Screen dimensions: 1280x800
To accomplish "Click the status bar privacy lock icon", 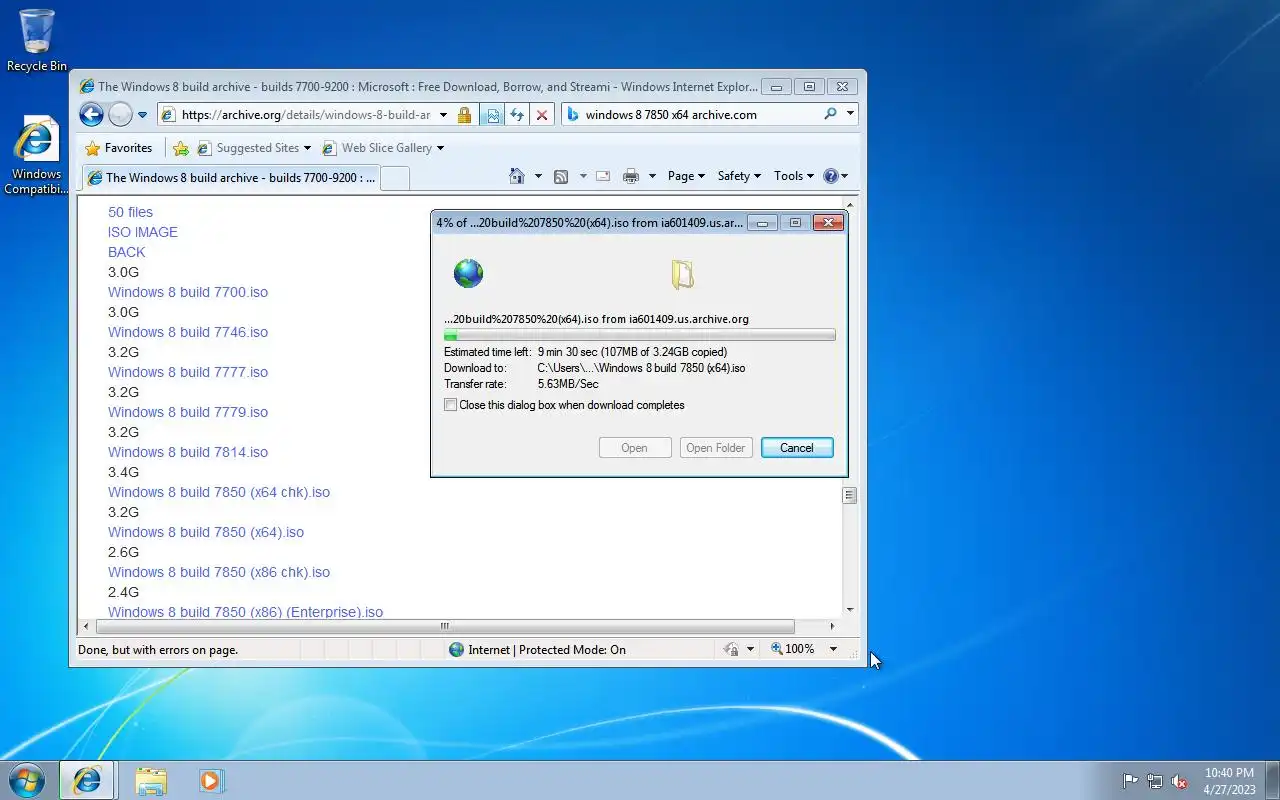I will (x=732, y=650).
